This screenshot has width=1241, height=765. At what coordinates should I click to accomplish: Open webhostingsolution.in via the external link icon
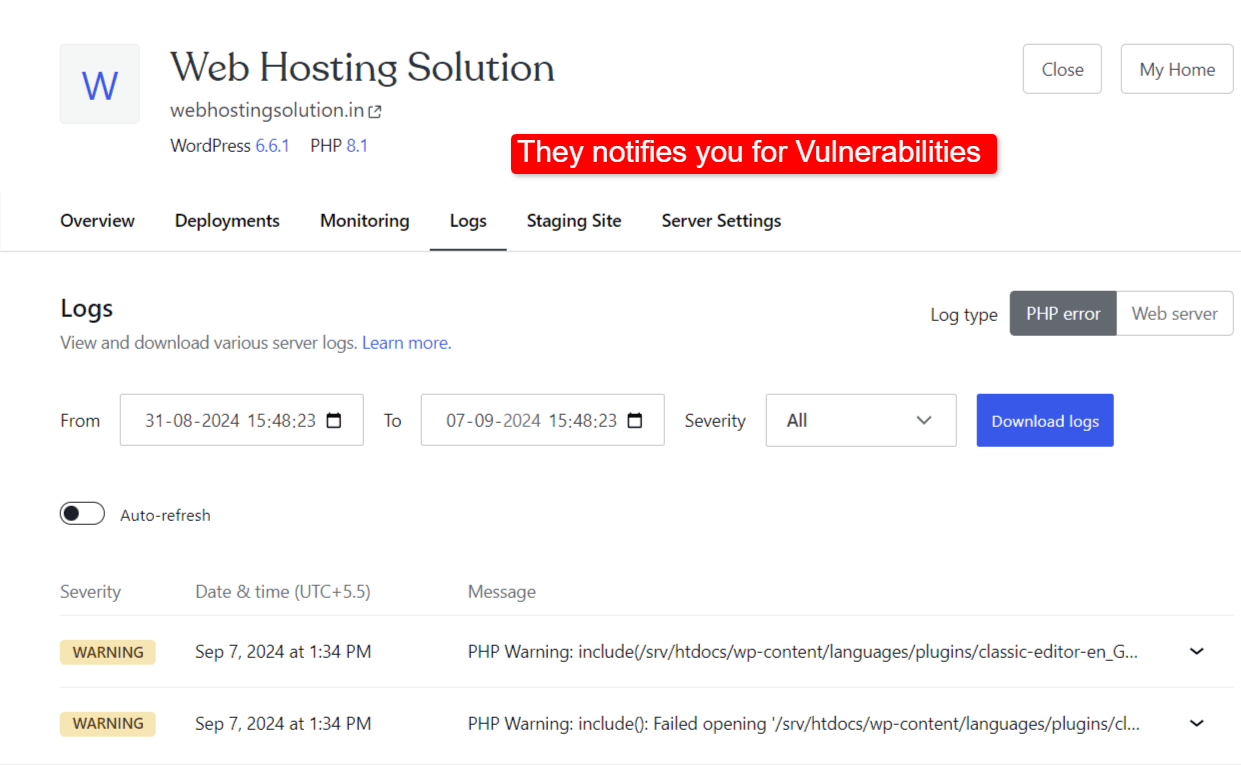[374, 110]
